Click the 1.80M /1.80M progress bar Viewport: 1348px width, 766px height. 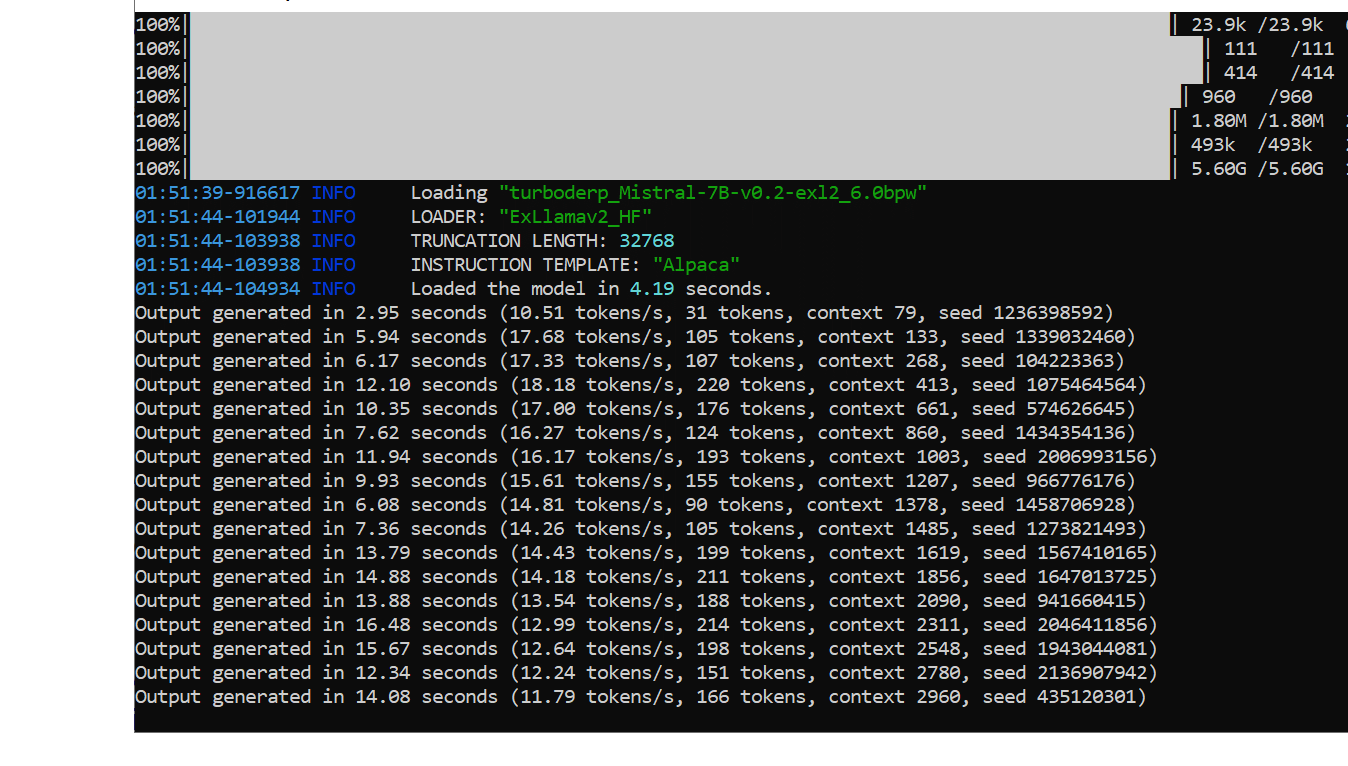680,121
